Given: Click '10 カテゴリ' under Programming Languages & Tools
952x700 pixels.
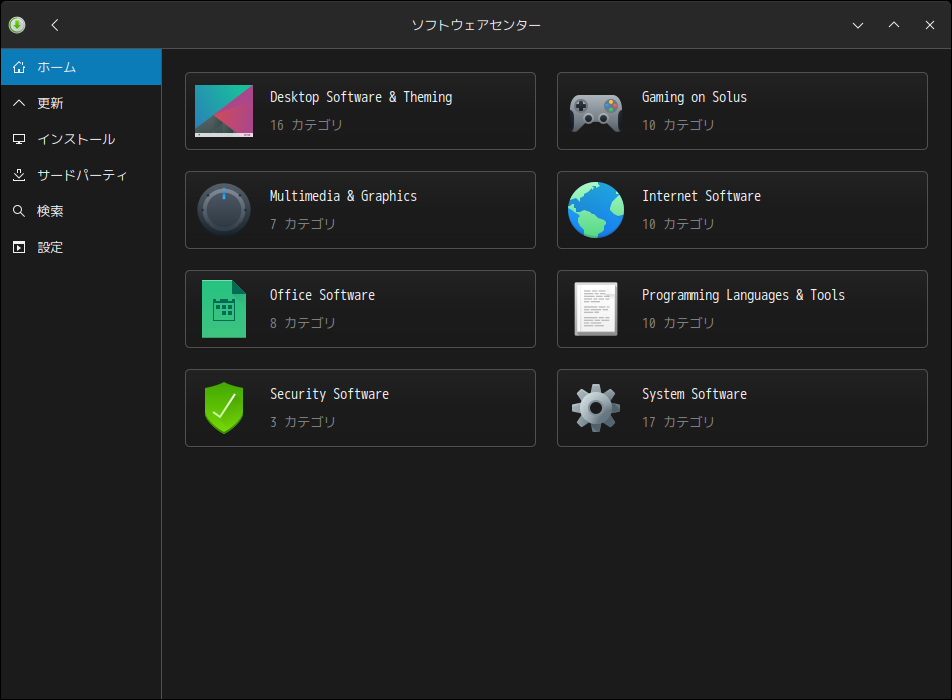Looking at the screenshot, I should [678, 323].
